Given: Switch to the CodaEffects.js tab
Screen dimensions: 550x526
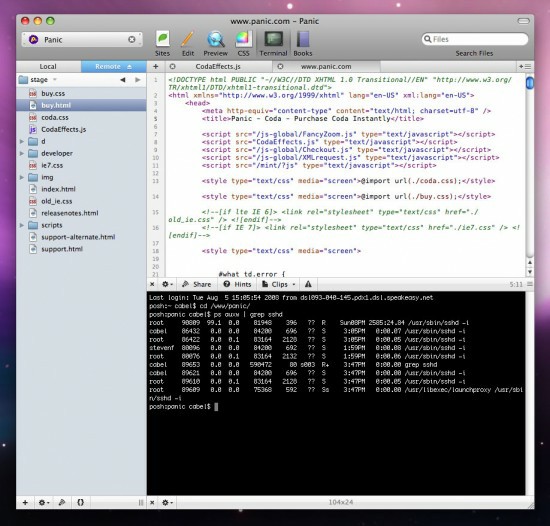Looking at the screenshot, I should (x=217, y=66).
